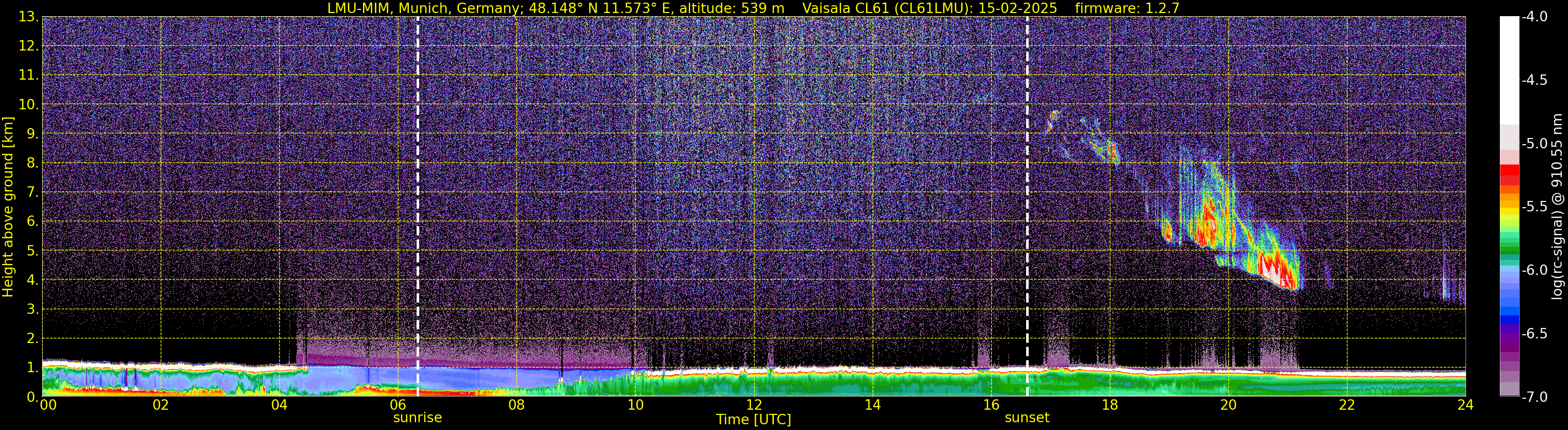Click the time axis tick label "08"

[516, 404]
